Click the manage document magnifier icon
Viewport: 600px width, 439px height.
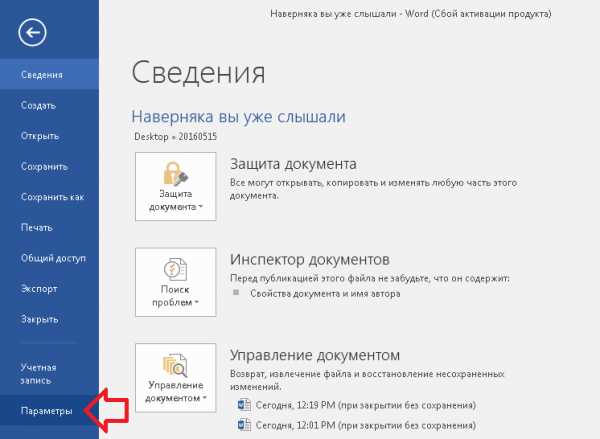click(x=176, y=365)
